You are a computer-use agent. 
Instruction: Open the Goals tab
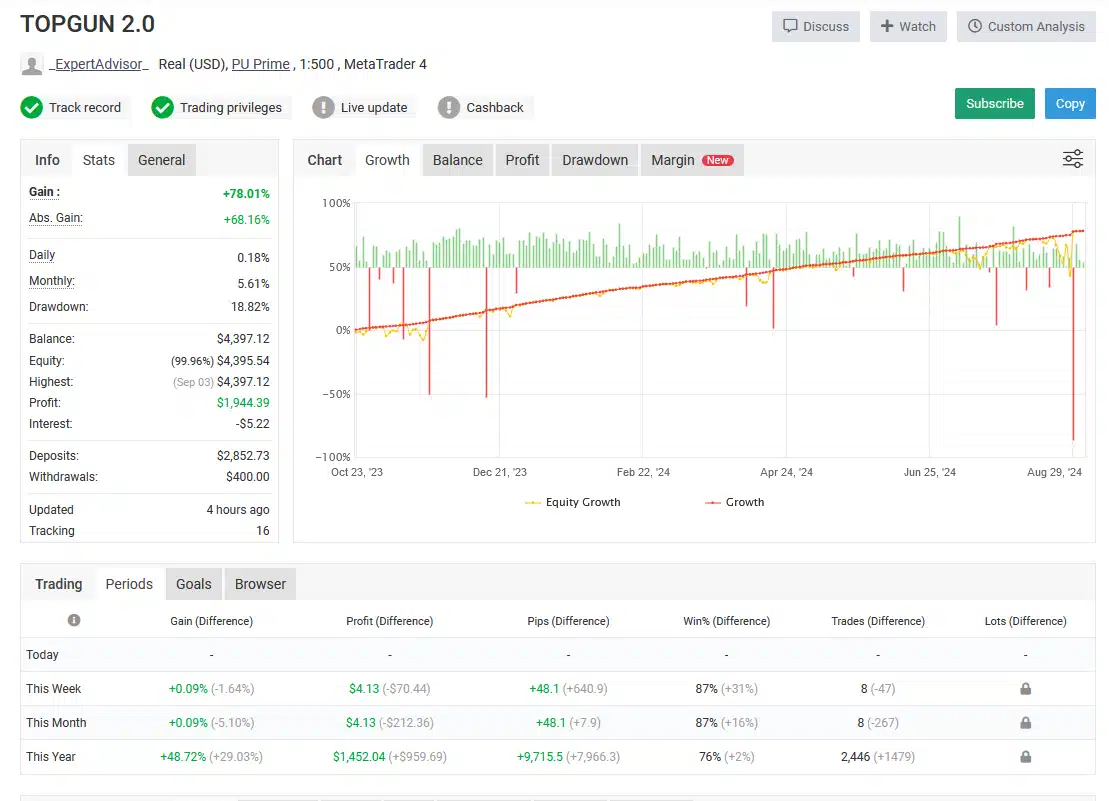[194, 584]
